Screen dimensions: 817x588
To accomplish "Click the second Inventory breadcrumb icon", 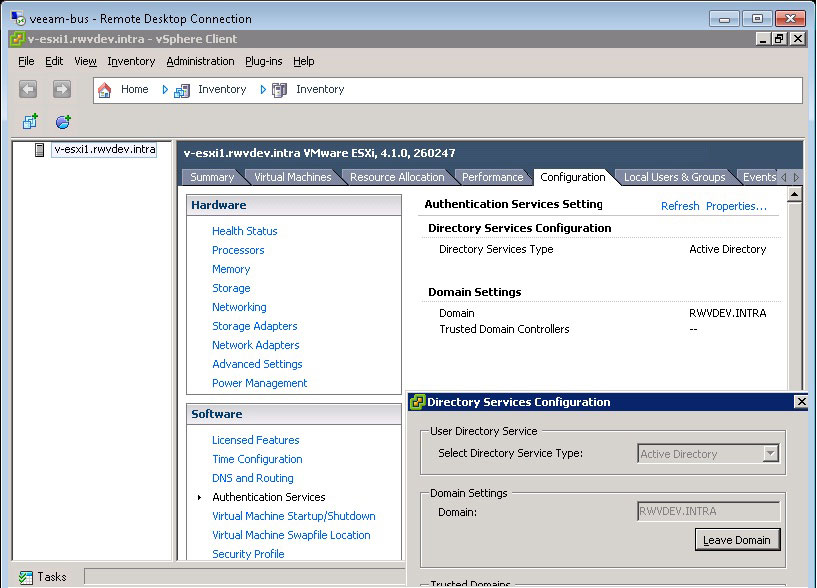I will [x=280, y=90].
